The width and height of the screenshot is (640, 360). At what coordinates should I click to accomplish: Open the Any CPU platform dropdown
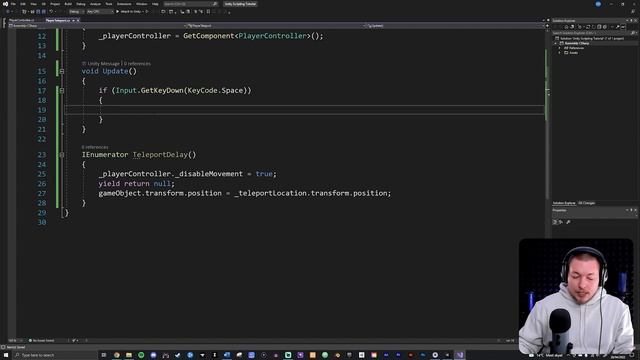pos(100,11)
